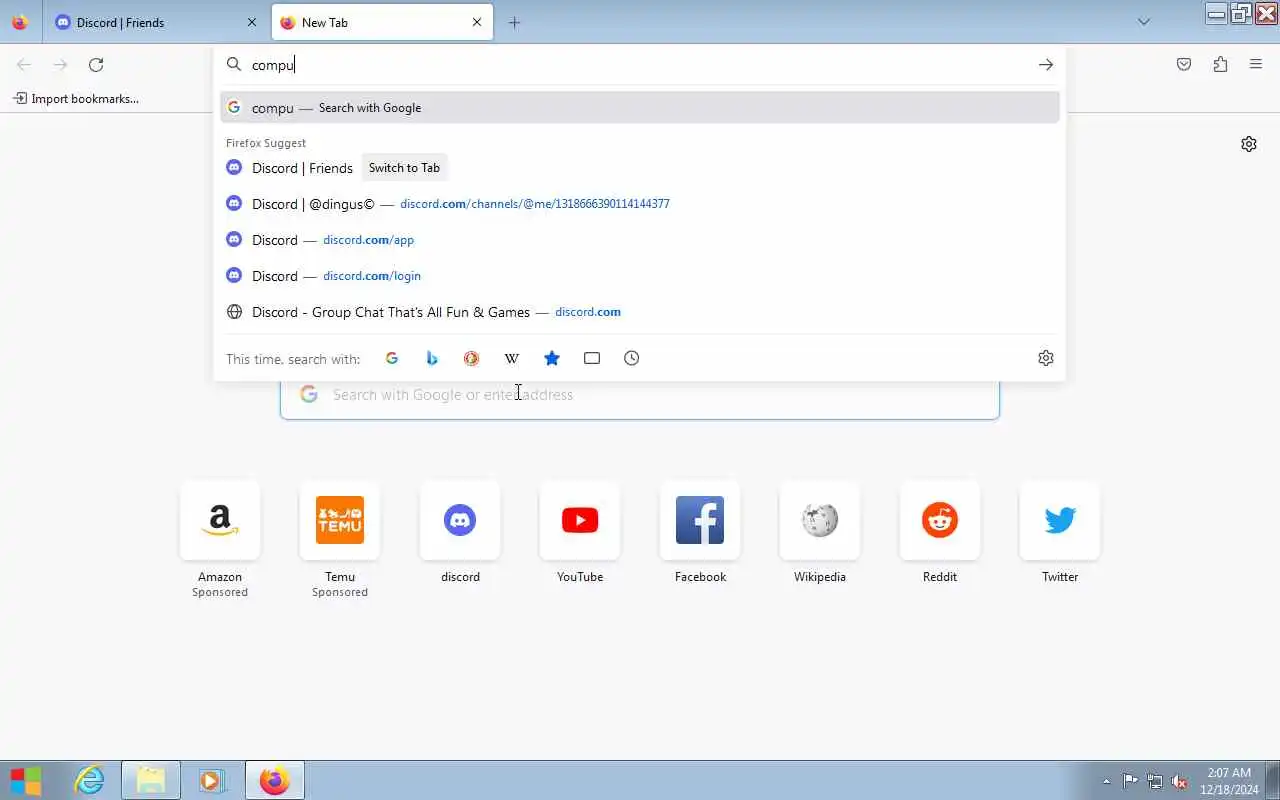Open the discord.com/login suggestion

point(640,276)
